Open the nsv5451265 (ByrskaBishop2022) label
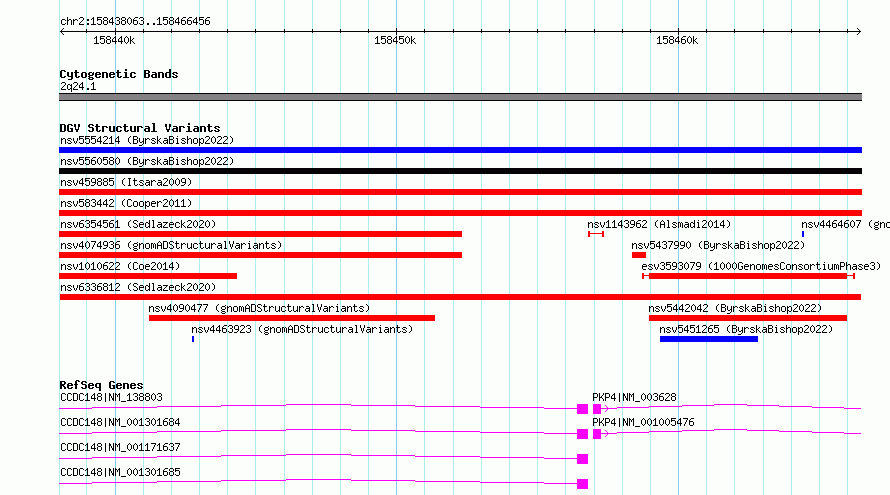Viewport: 890px width, 495px height. tap(746, 329)
